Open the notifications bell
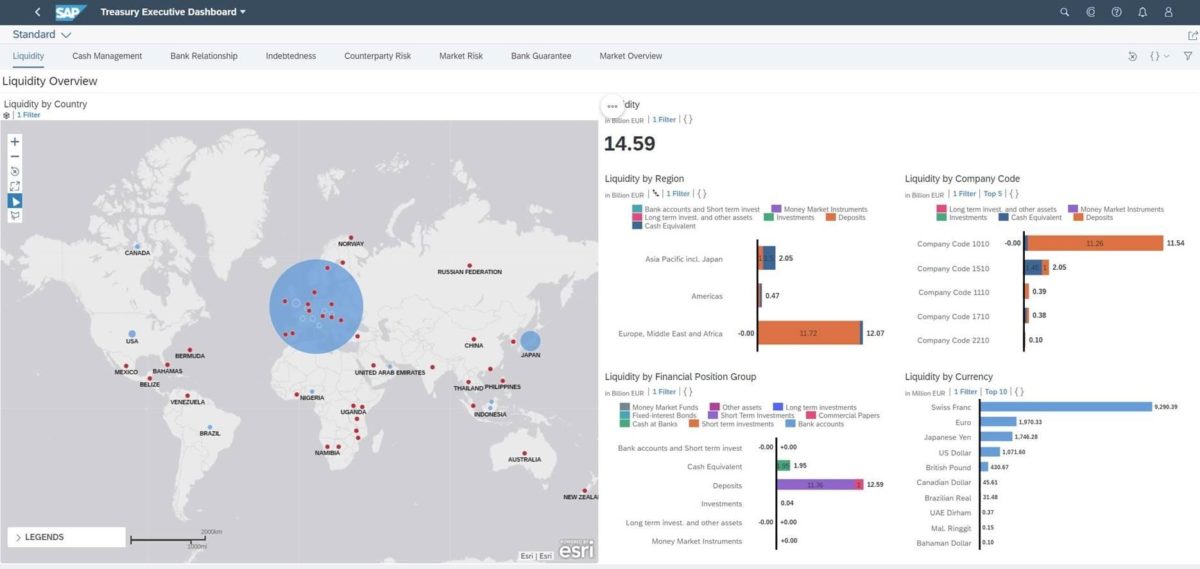 pyautogui.click(x=1142, y=12)
